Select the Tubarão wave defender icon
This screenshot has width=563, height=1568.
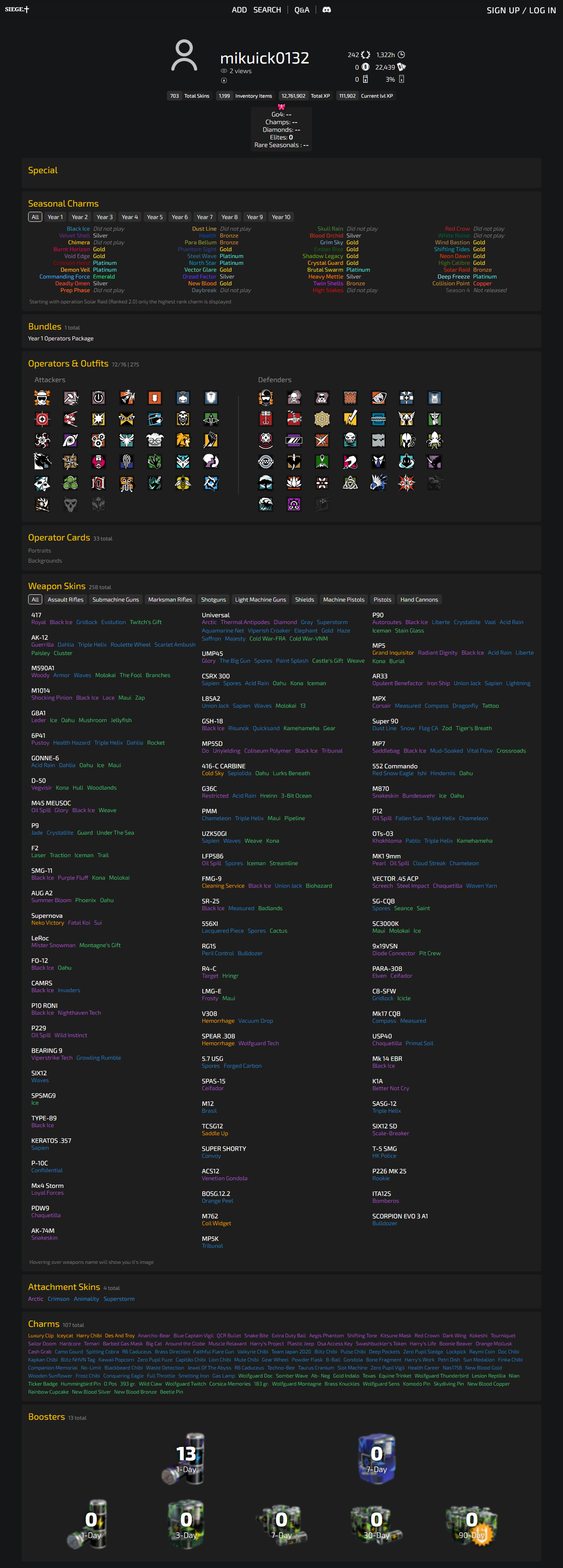[266, 505]
